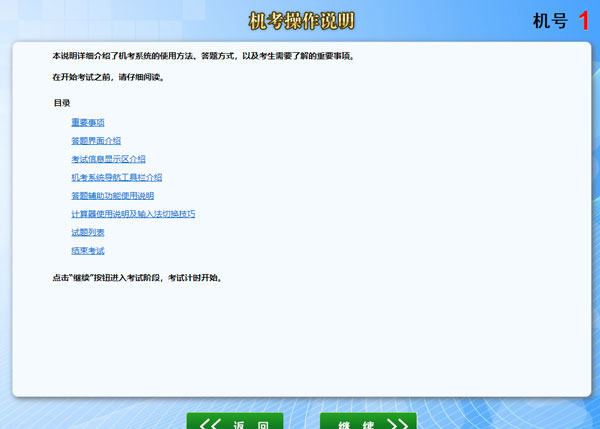Open the 试题列表 link
The height and width of the screenshot is (429, 600).
pyautogui.click(x=88, y=232)
